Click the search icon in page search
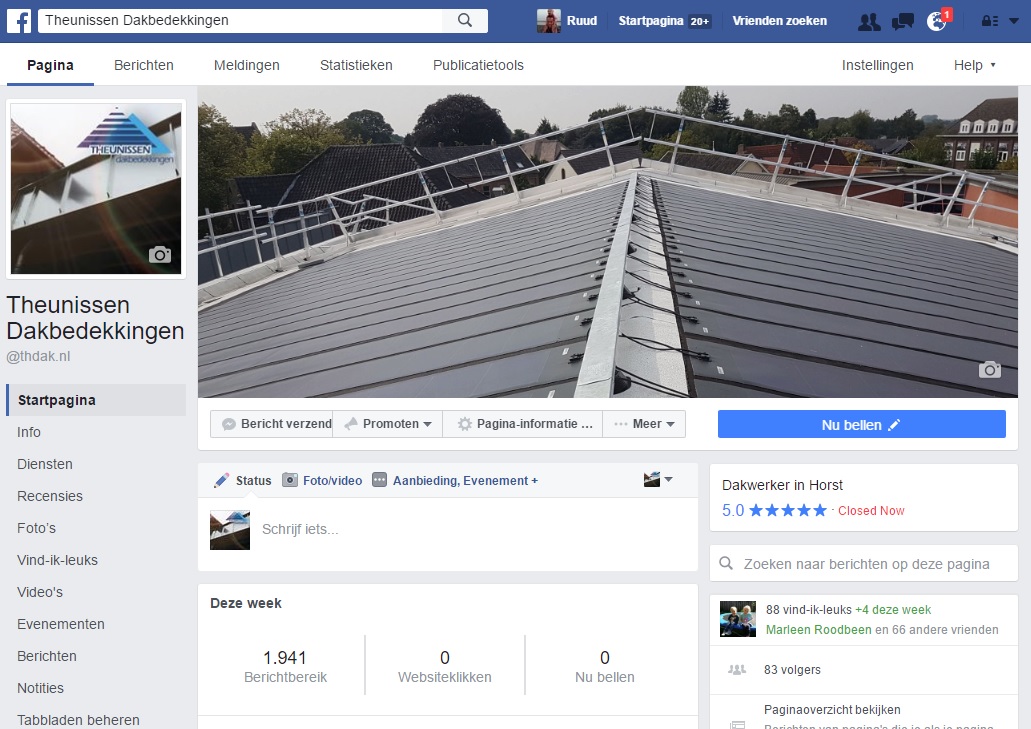This screenshot has height=729, width=1031. pos(726,563)
